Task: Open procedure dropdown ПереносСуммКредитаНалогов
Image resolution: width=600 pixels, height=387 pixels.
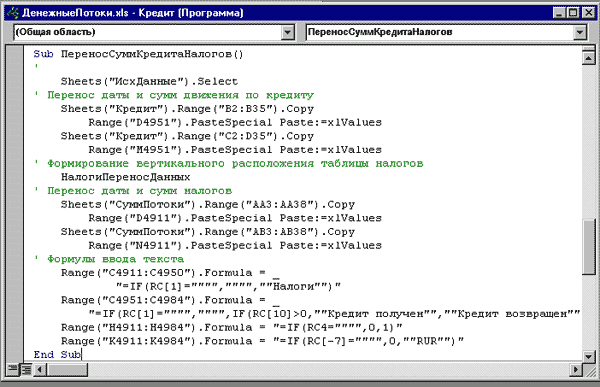Action: tap(580, 32)
